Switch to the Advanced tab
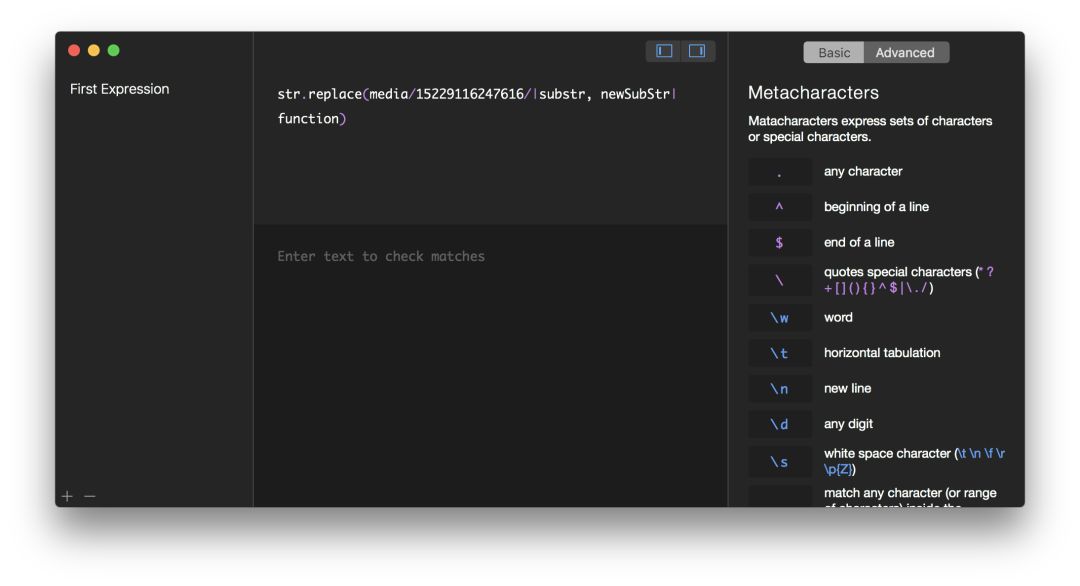Screen dimensions: 1080x586 pyautogui.click(x=905, y=52)
